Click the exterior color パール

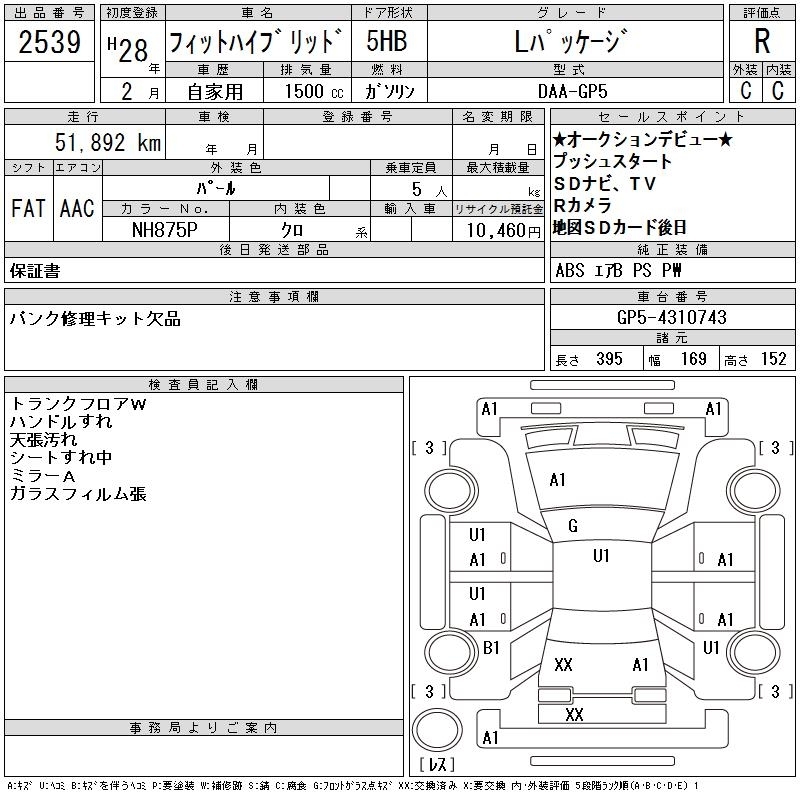coord(216,188)
